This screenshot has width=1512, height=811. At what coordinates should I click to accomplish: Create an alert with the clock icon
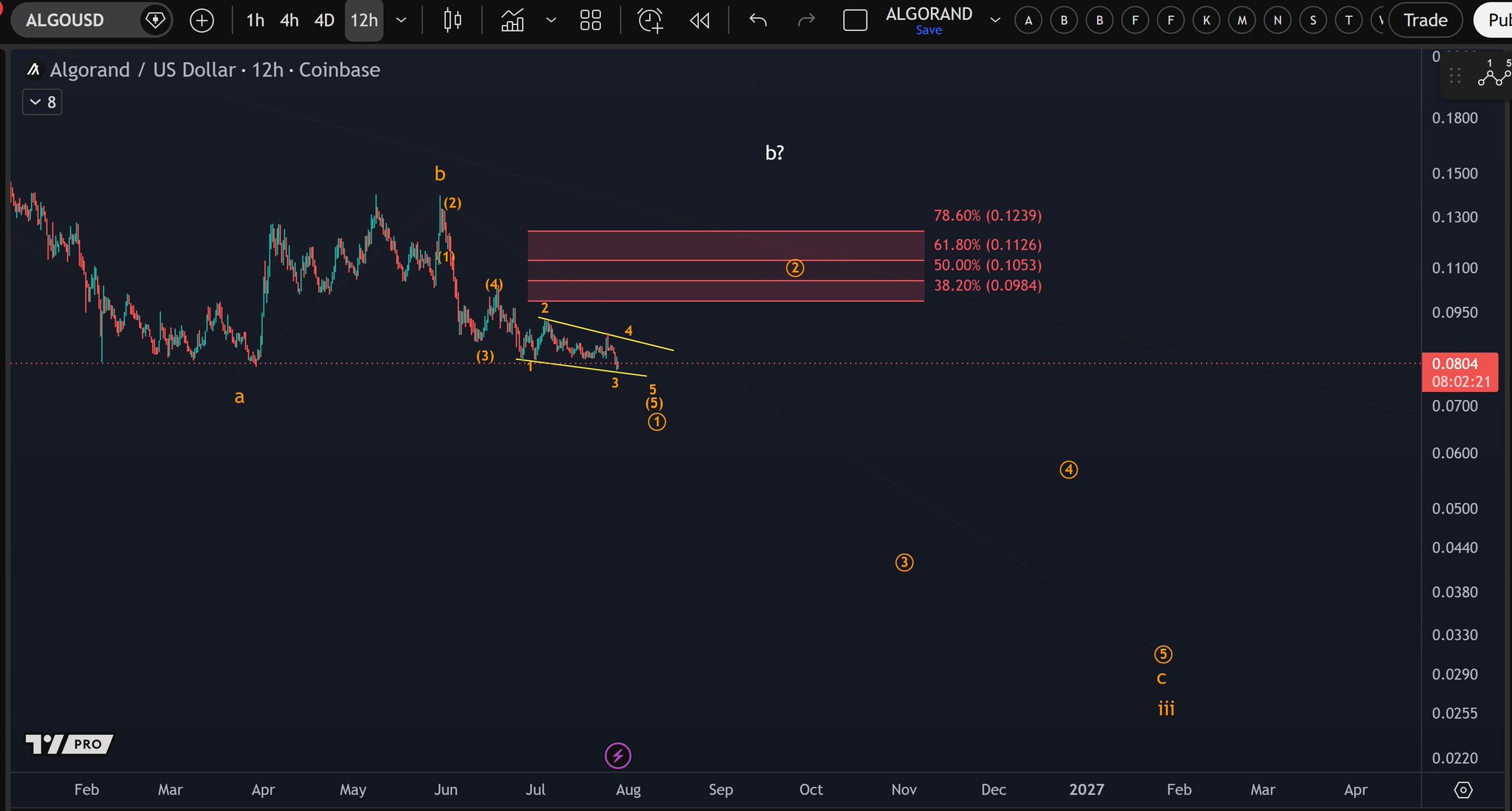650,20
